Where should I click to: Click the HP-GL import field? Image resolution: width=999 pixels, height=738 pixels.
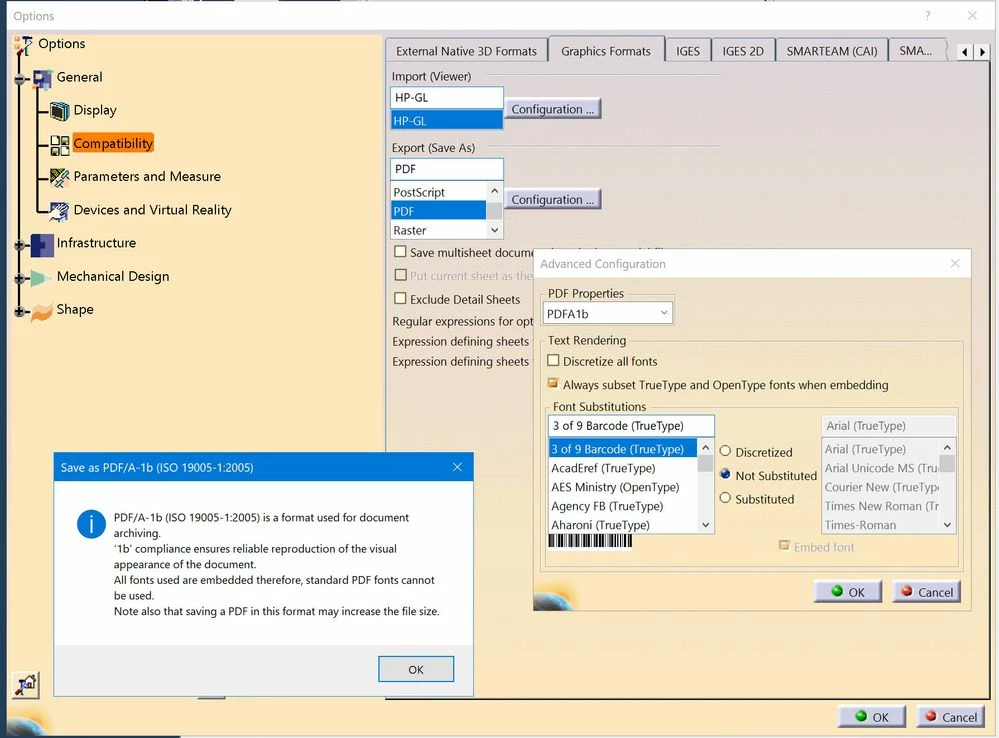447,98
